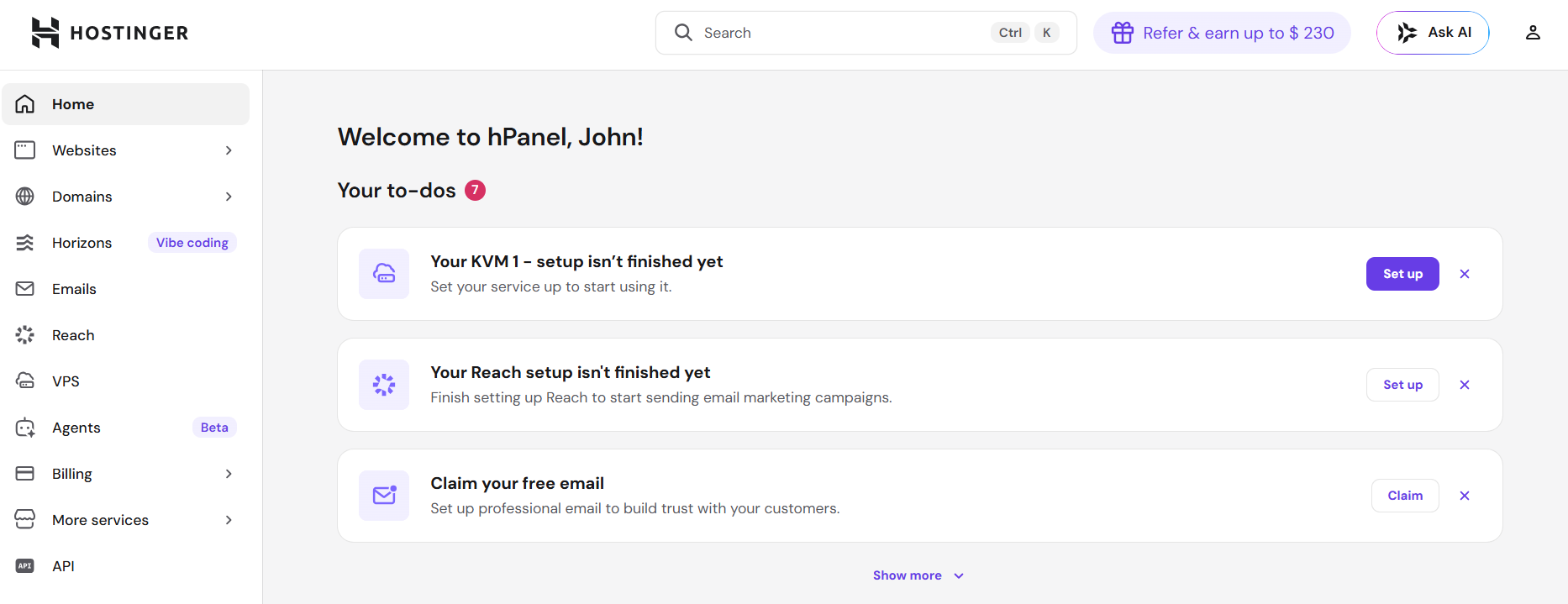Image resolution: width=1568 pixels, height=604 pixels.
Task: Click 'Set your service up to start using it.'
Action: pos(551,286)
